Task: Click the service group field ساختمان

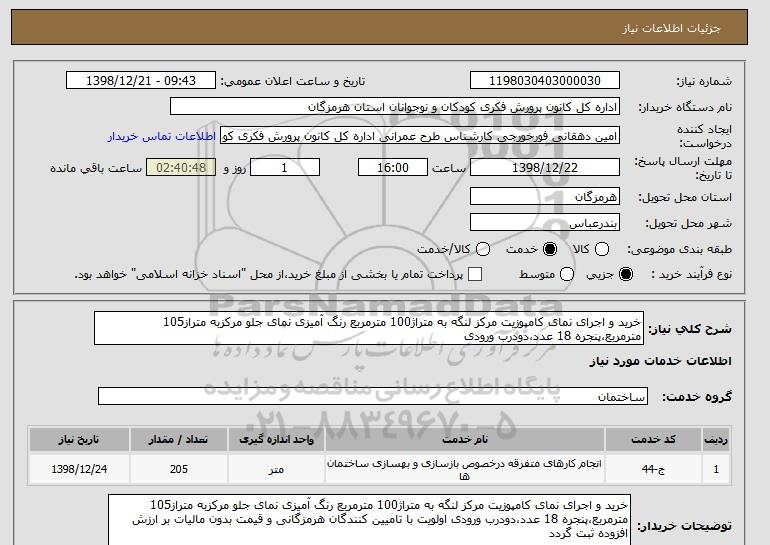Action: (373, 396)
